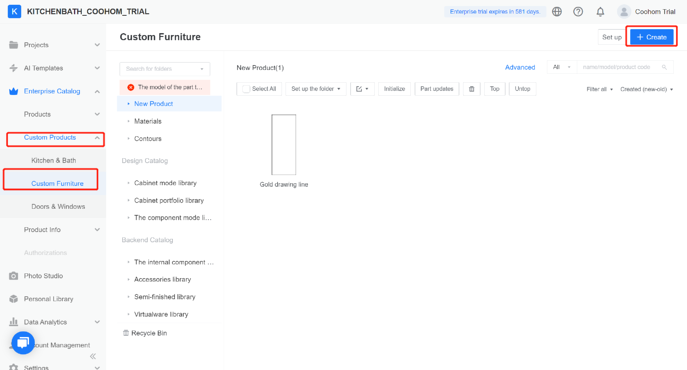687x370 pixels.
Task: Click the Recycle Bin icon
Action: 126,333
